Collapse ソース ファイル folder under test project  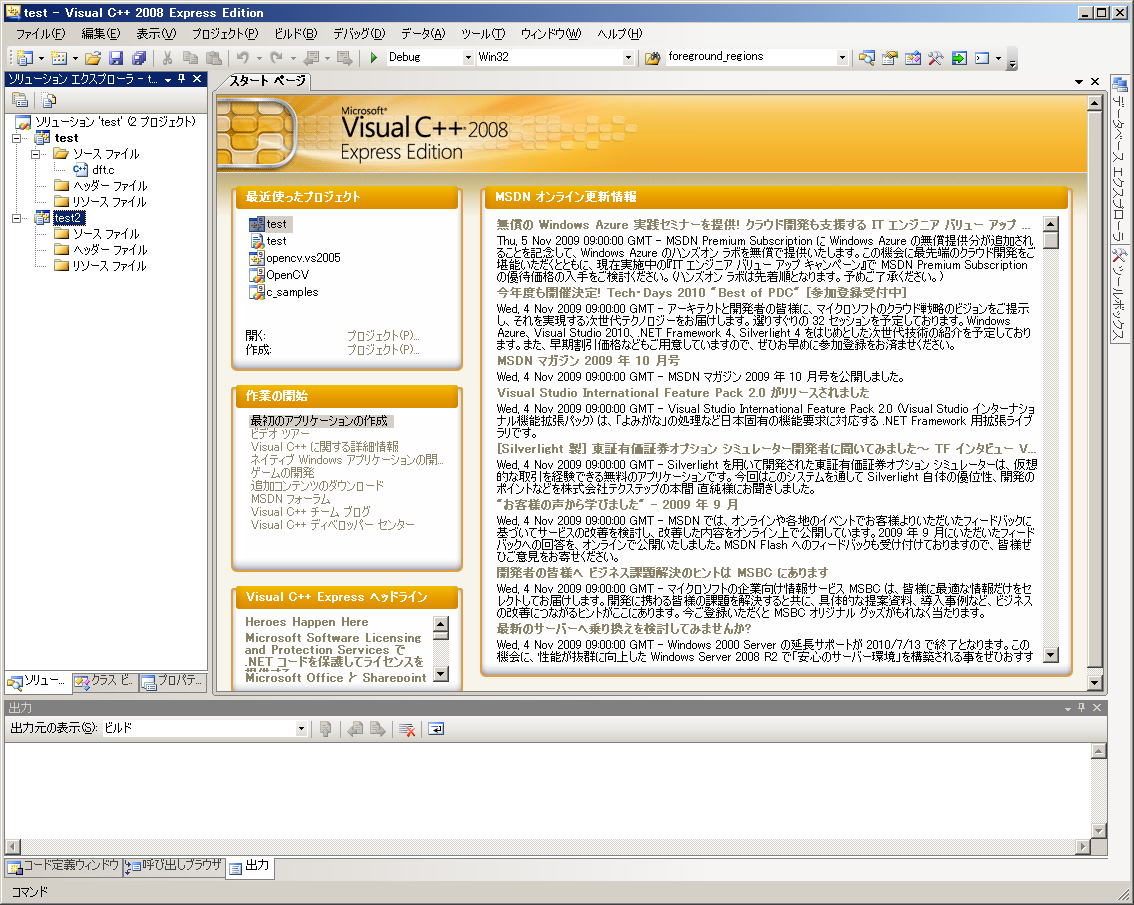point(35,154)
